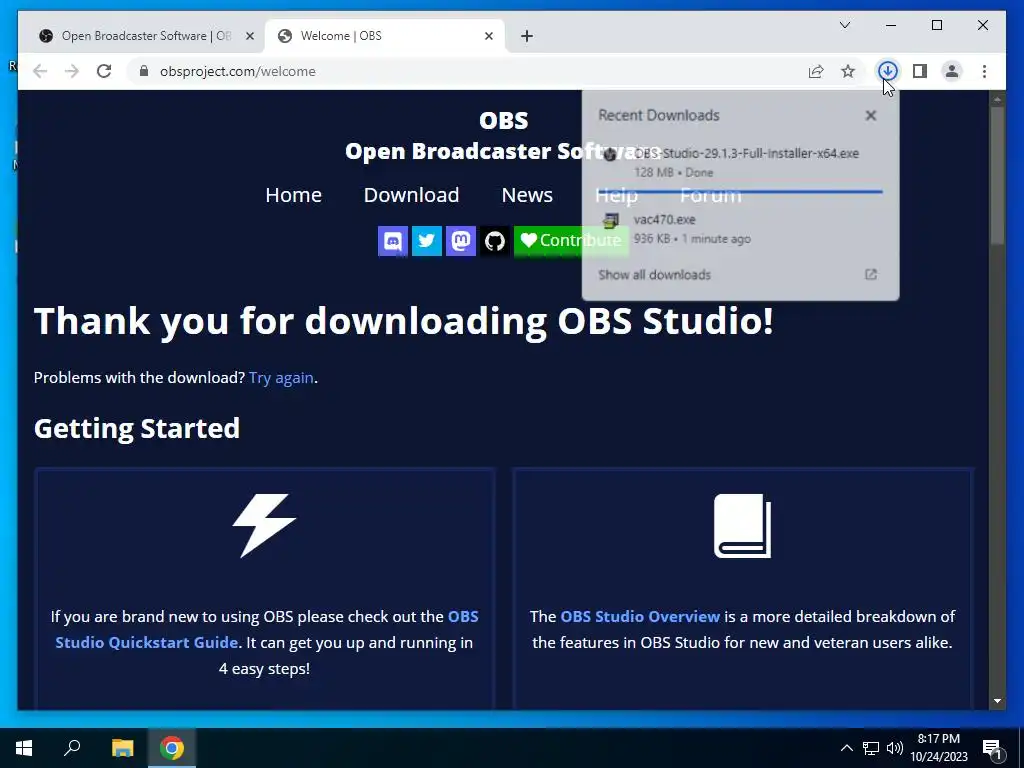Bookmark this page with the star icon
1024x768 pixels.
tap(848, 71)
